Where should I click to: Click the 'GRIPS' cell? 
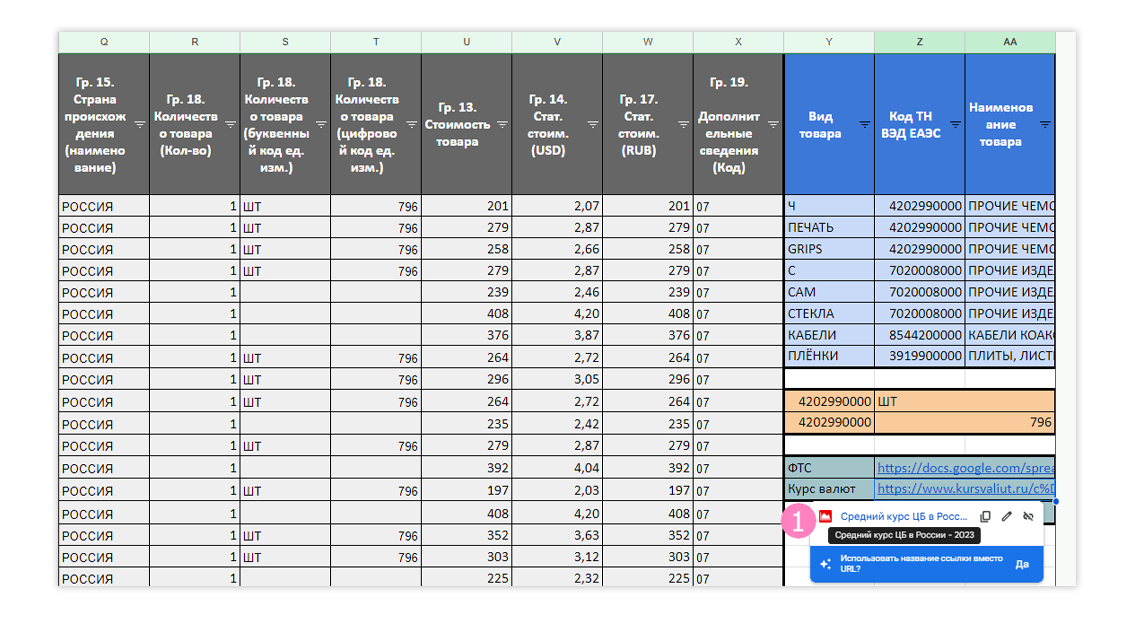tap(829, 249)
